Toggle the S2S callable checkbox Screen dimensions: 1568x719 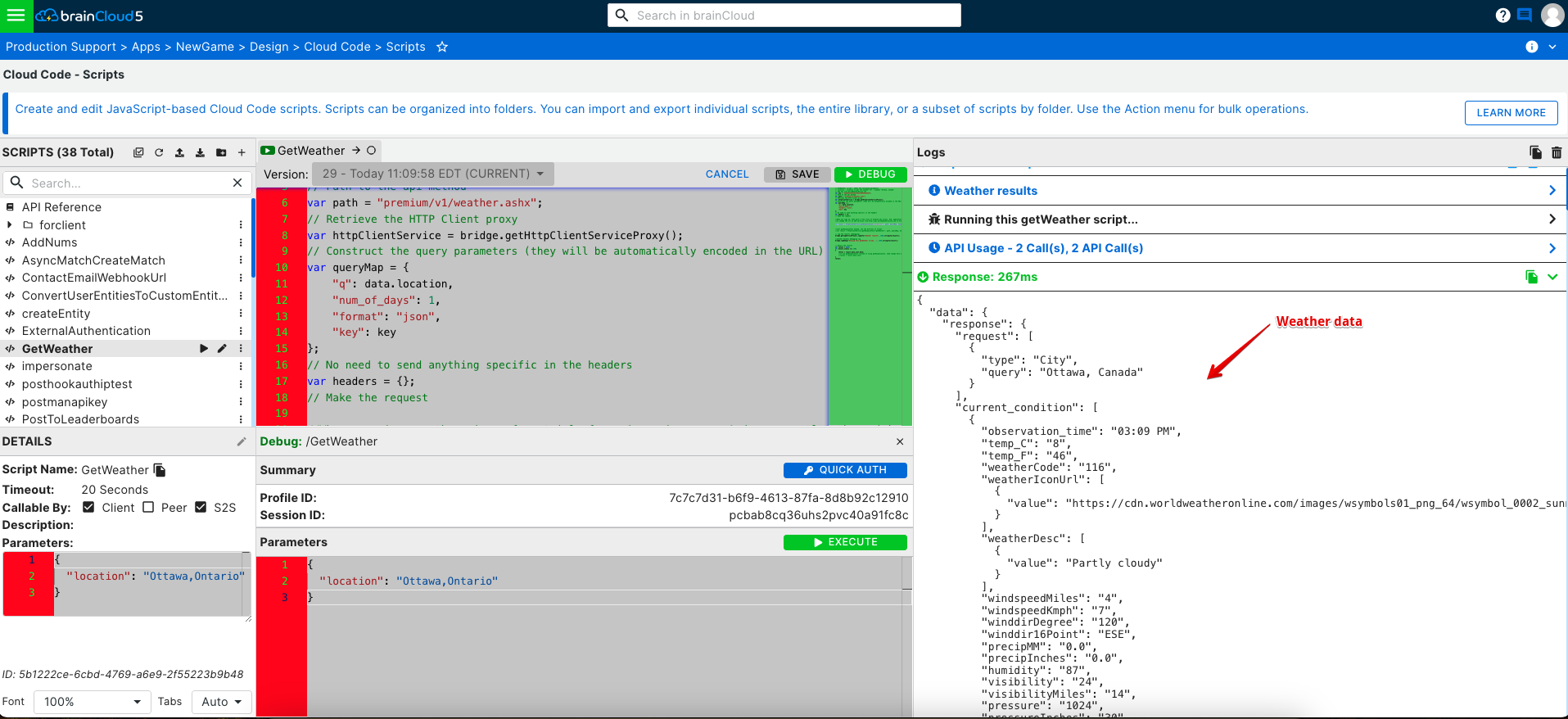201,507
